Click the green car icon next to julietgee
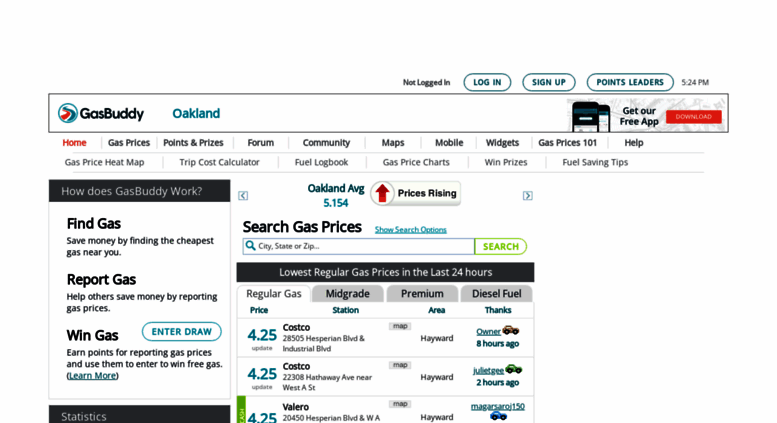777x423 pixels. (x=513, y=369)
